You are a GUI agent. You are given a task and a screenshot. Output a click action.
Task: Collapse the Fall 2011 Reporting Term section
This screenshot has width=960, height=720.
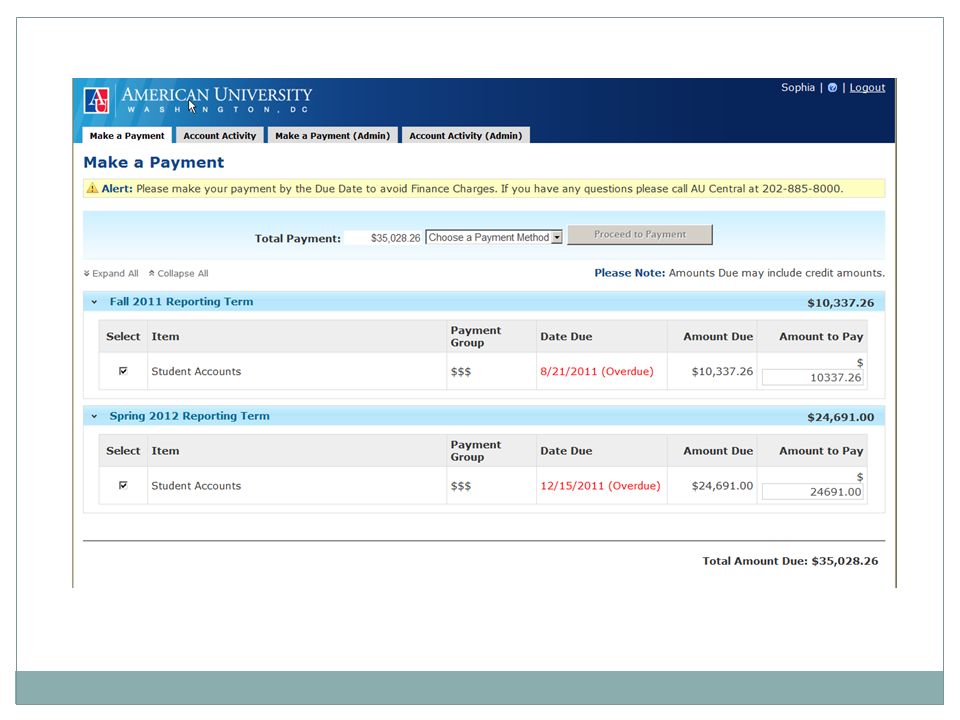point(94,302)
